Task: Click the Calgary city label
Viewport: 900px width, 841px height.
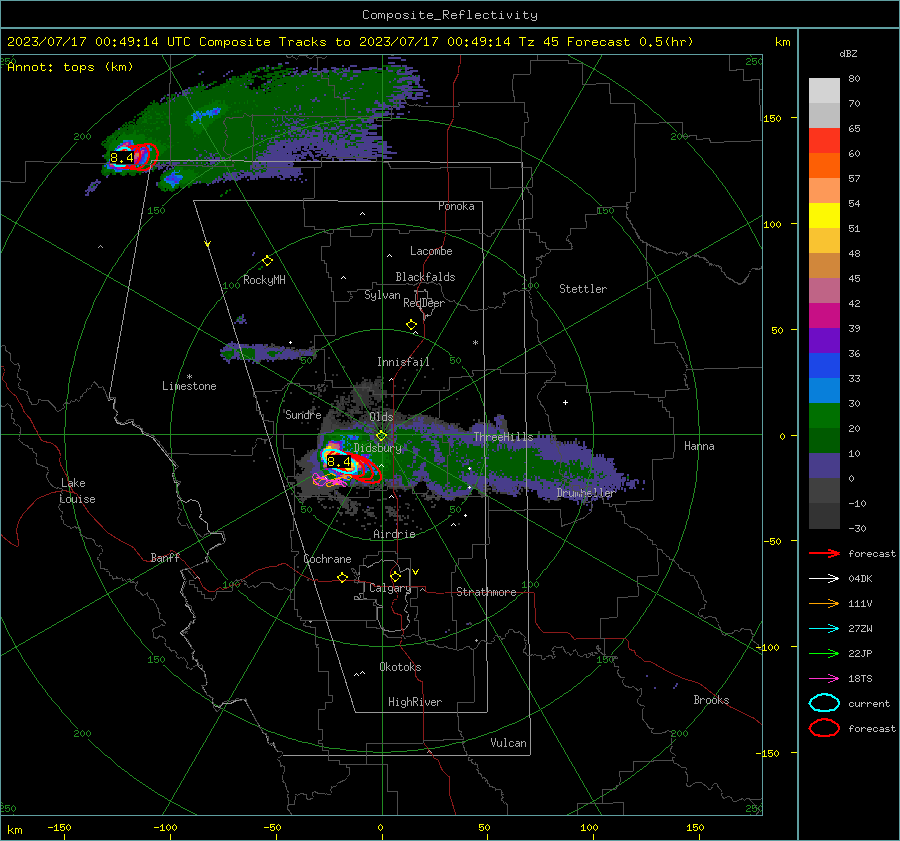Action: (x=390, y=588)
